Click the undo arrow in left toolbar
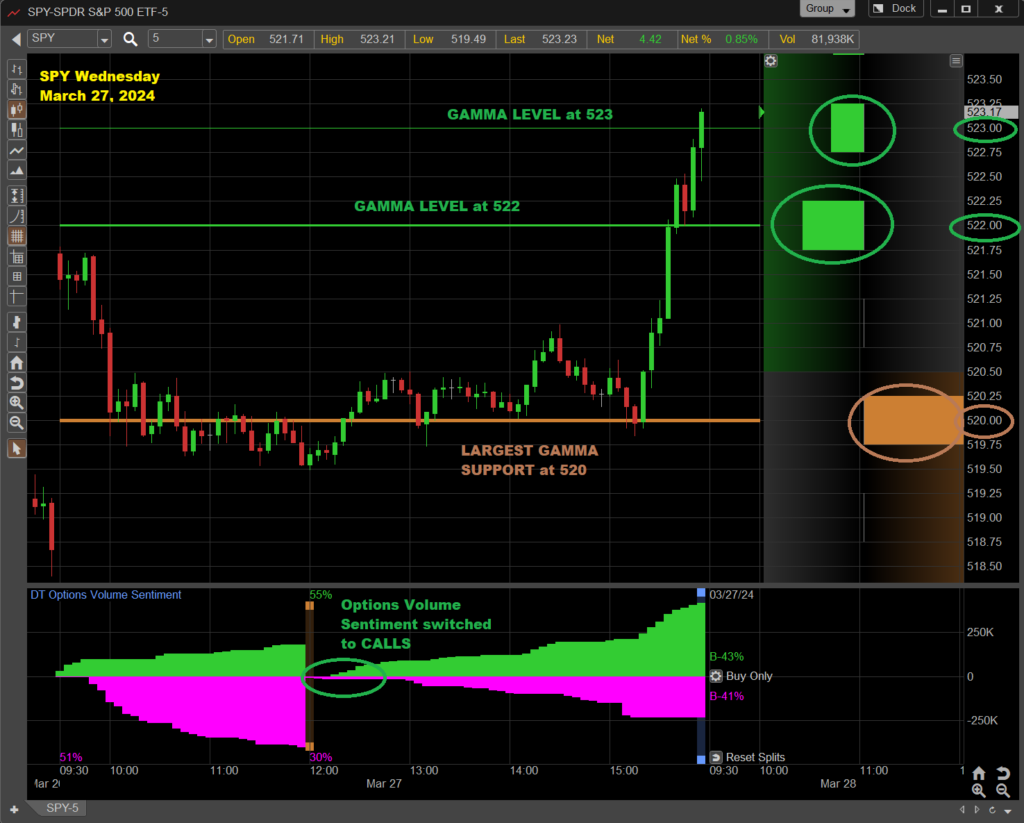Screen dimensions: 1024x823 (x=16, y=383)
